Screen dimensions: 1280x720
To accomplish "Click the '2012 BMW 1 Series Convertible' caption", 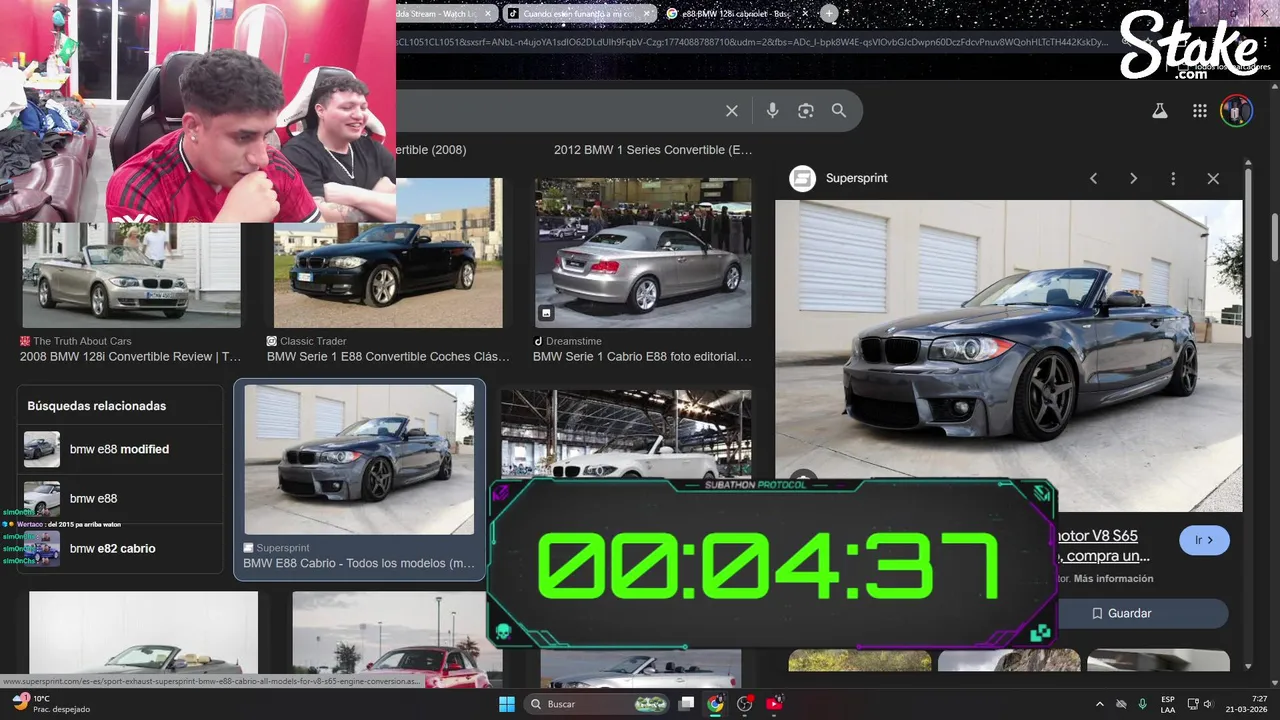I will click(653, 150).
